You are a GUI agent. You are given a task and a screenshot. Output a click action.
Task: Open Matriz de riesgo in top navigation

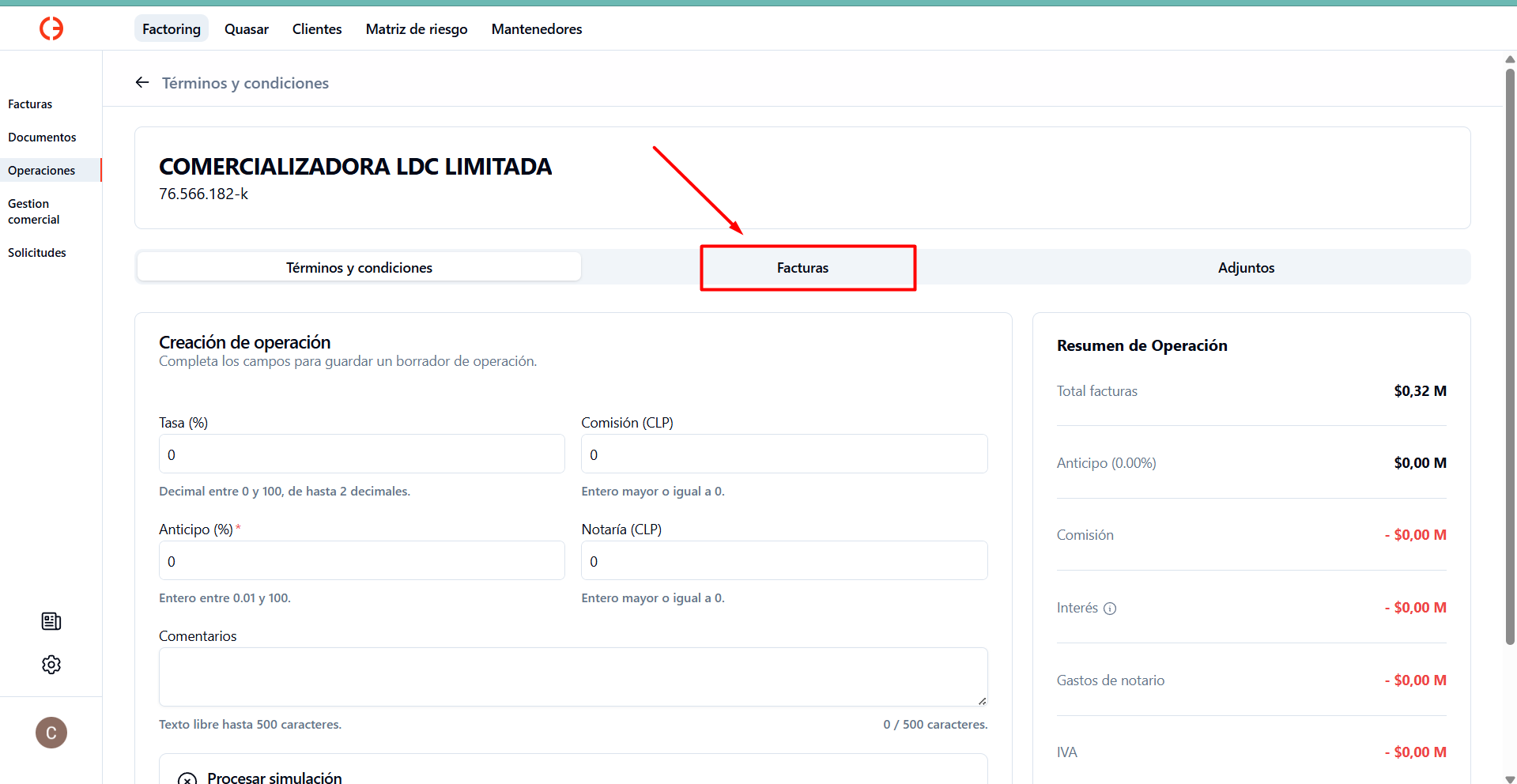coord(416,29)
